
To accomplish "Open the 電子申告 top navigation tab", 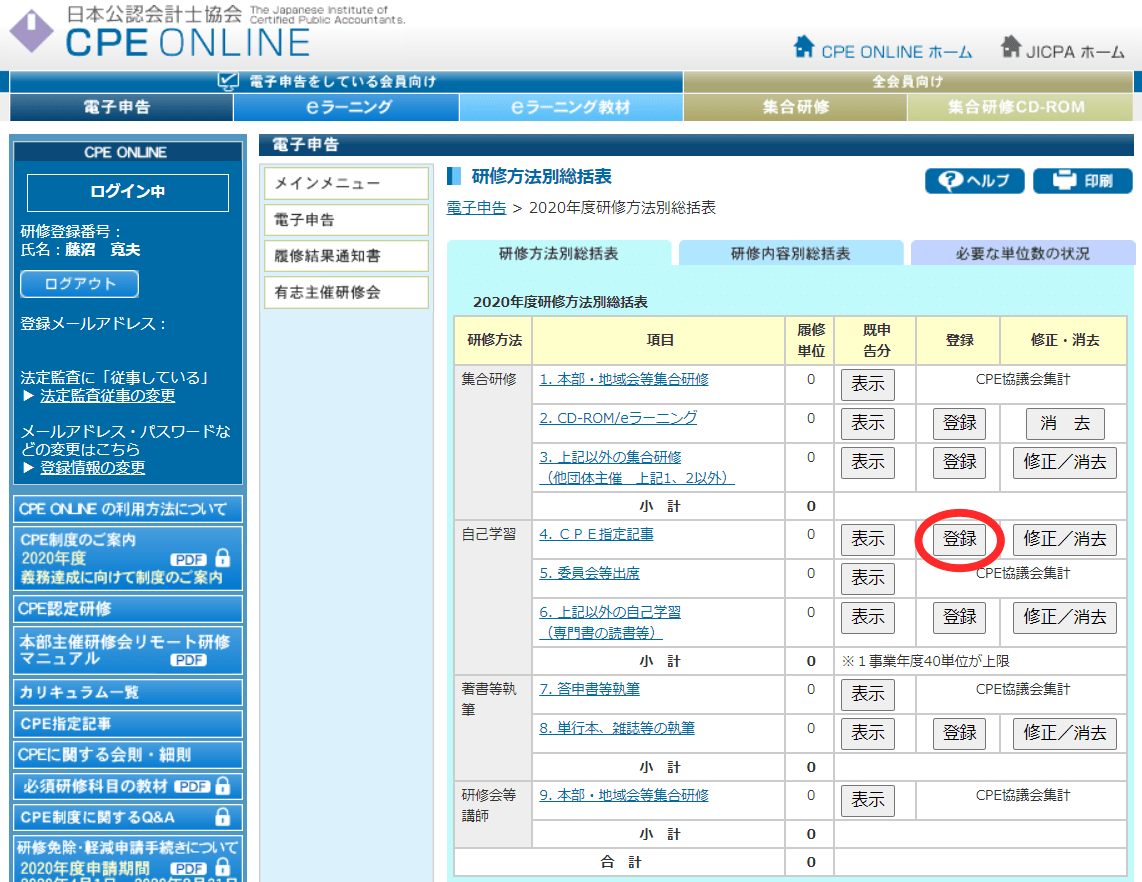I will [121, 107].
